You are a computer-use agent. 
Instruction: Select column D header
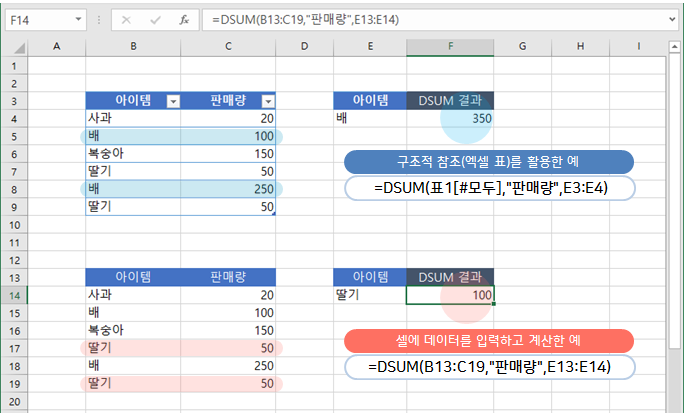coord(304,46)
